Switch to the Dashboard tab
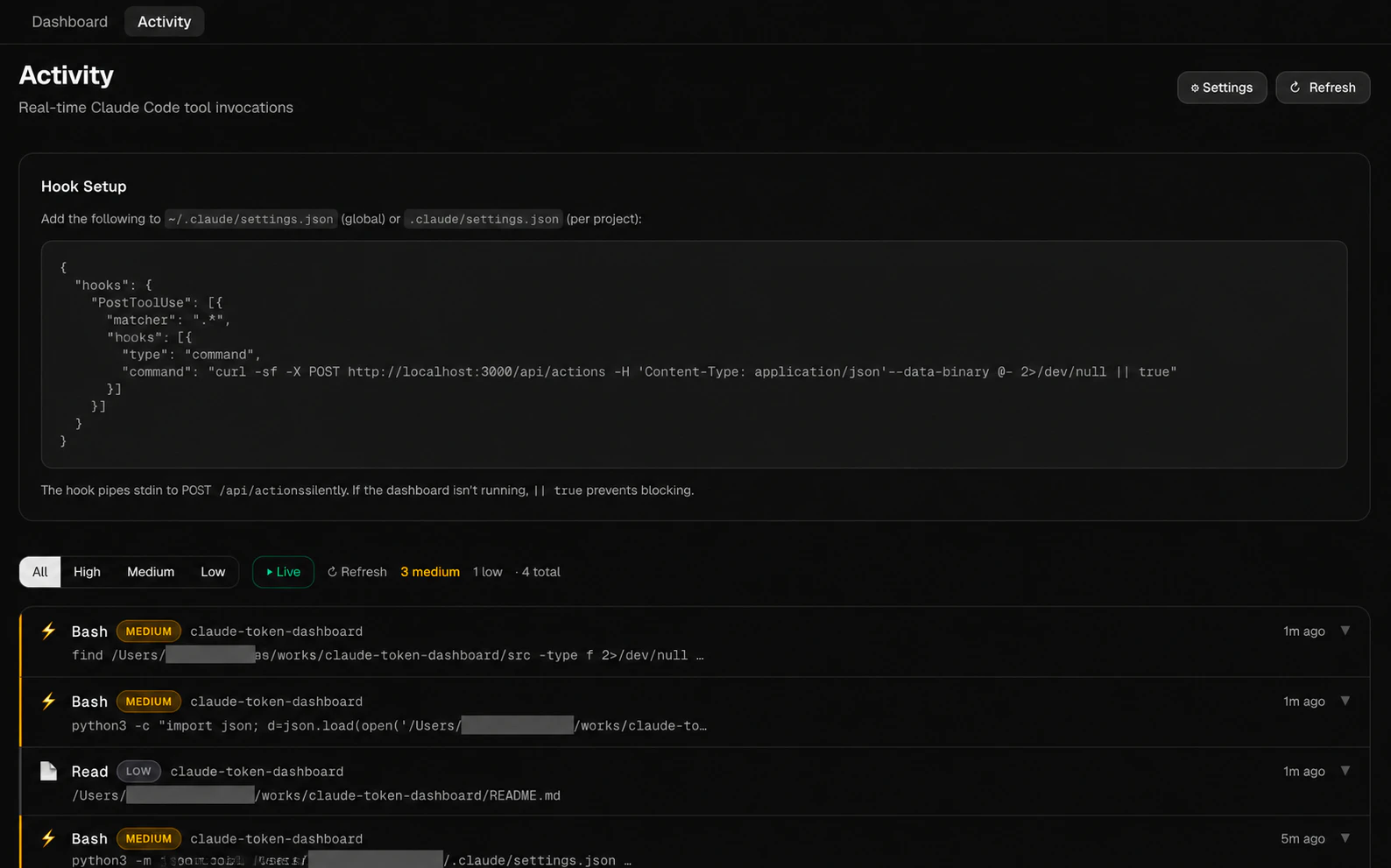Image resolution: width=1391 pixels, height=868 pixels. (x=69, y=22)
